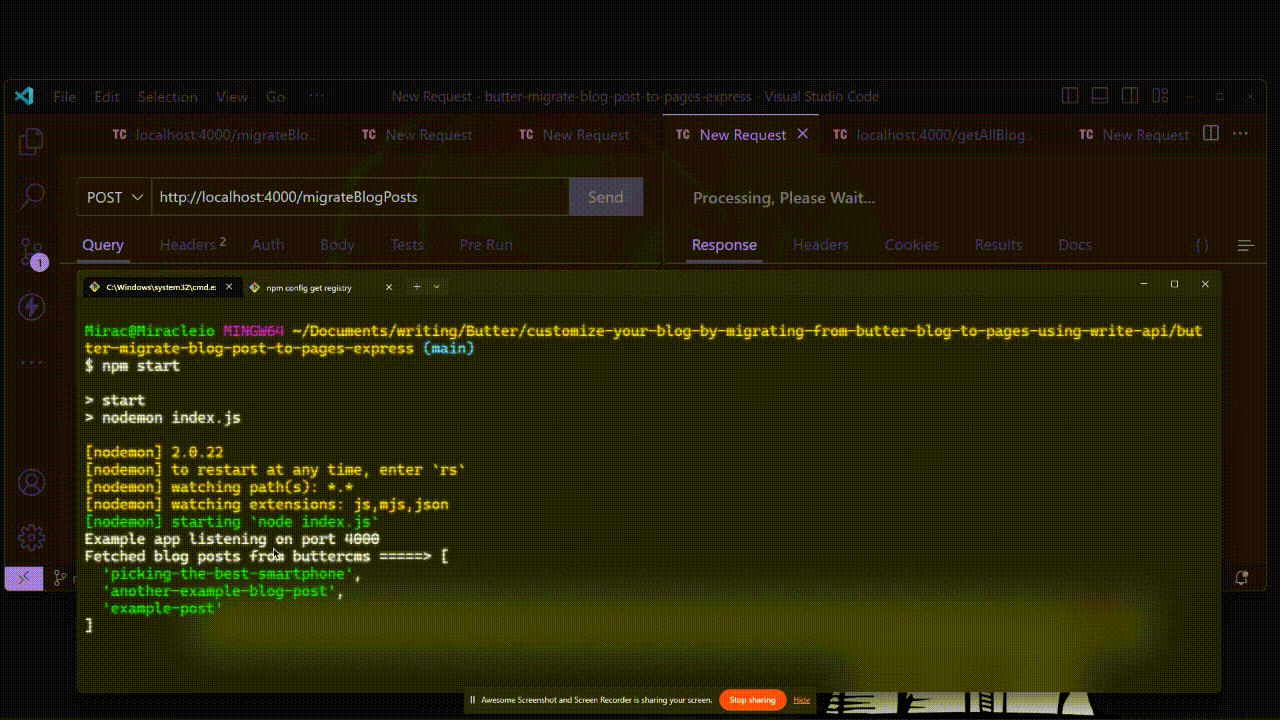Open the Search view in activity bar
This screenshot has height=720, width=1280.
tap(31, 196)
